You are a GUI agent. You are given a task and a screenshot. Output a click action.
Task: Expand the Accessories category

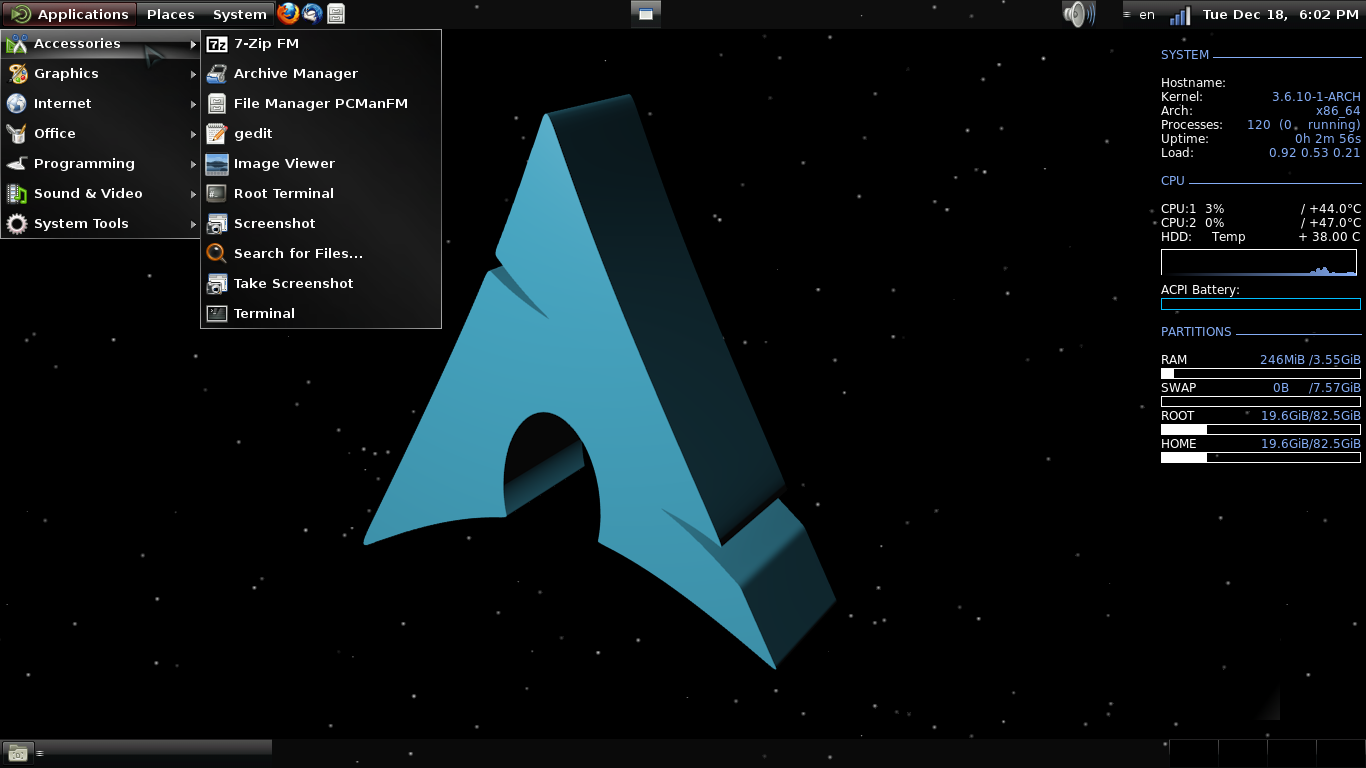coord(101,44)
